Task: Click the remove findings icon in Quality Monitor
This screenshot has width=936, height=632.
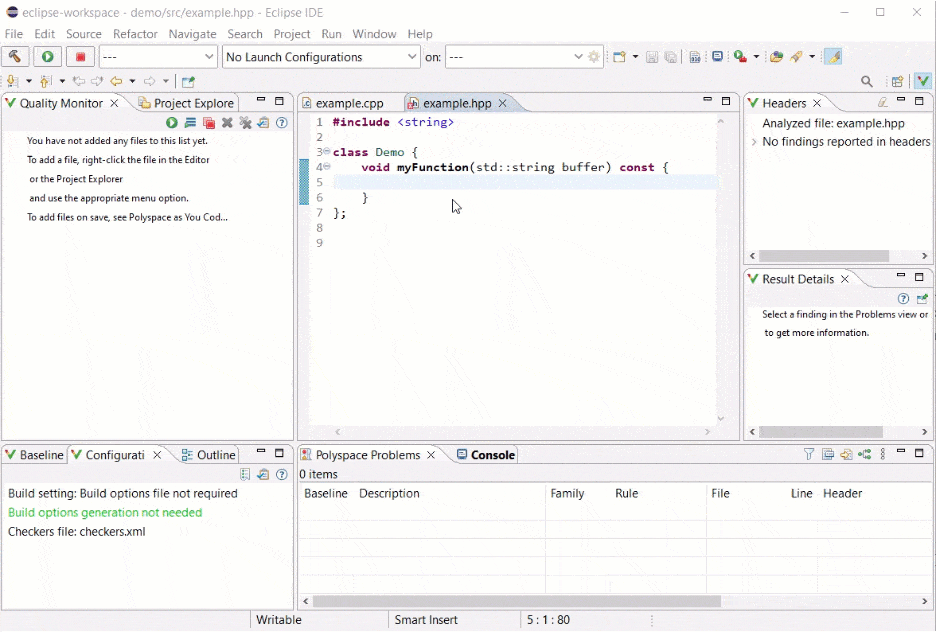Action: 228,123
